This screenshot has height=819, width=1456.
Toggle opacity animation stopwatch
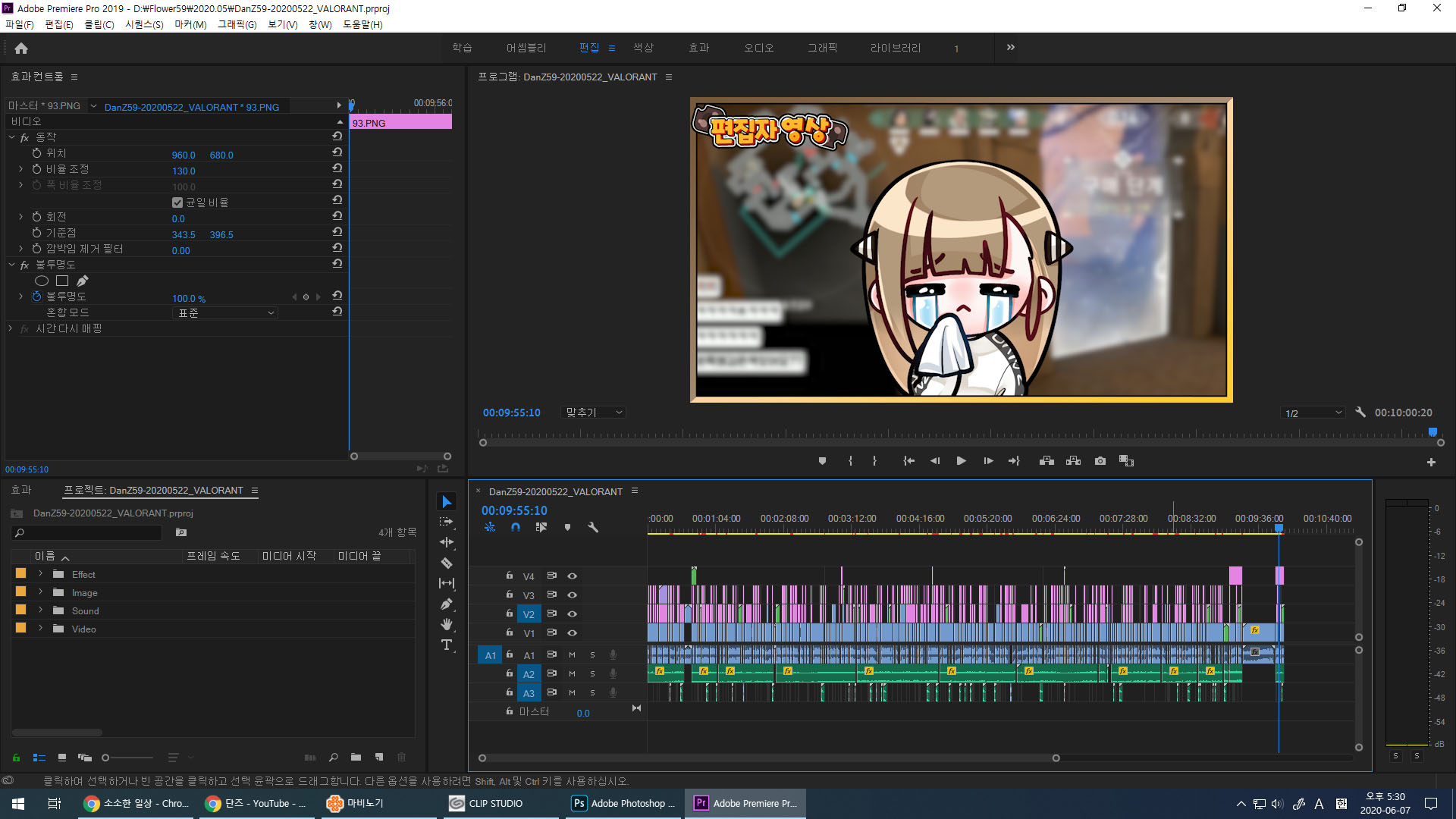36,297
